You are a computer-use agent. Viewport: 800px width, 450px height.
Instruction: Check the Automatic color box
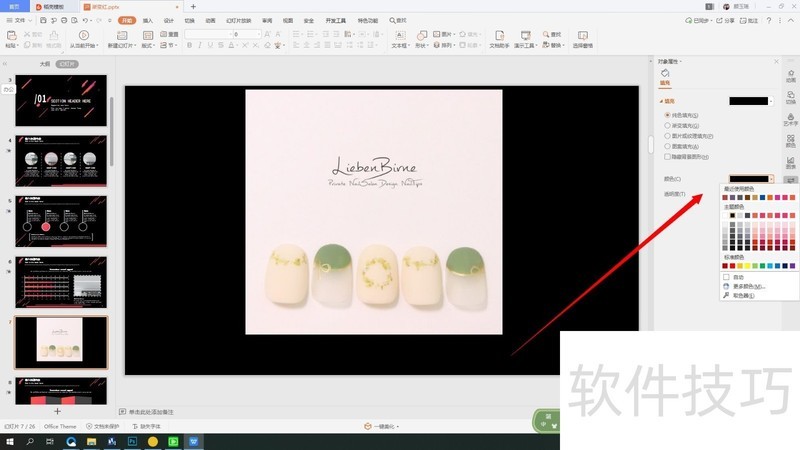click(726, 277)
